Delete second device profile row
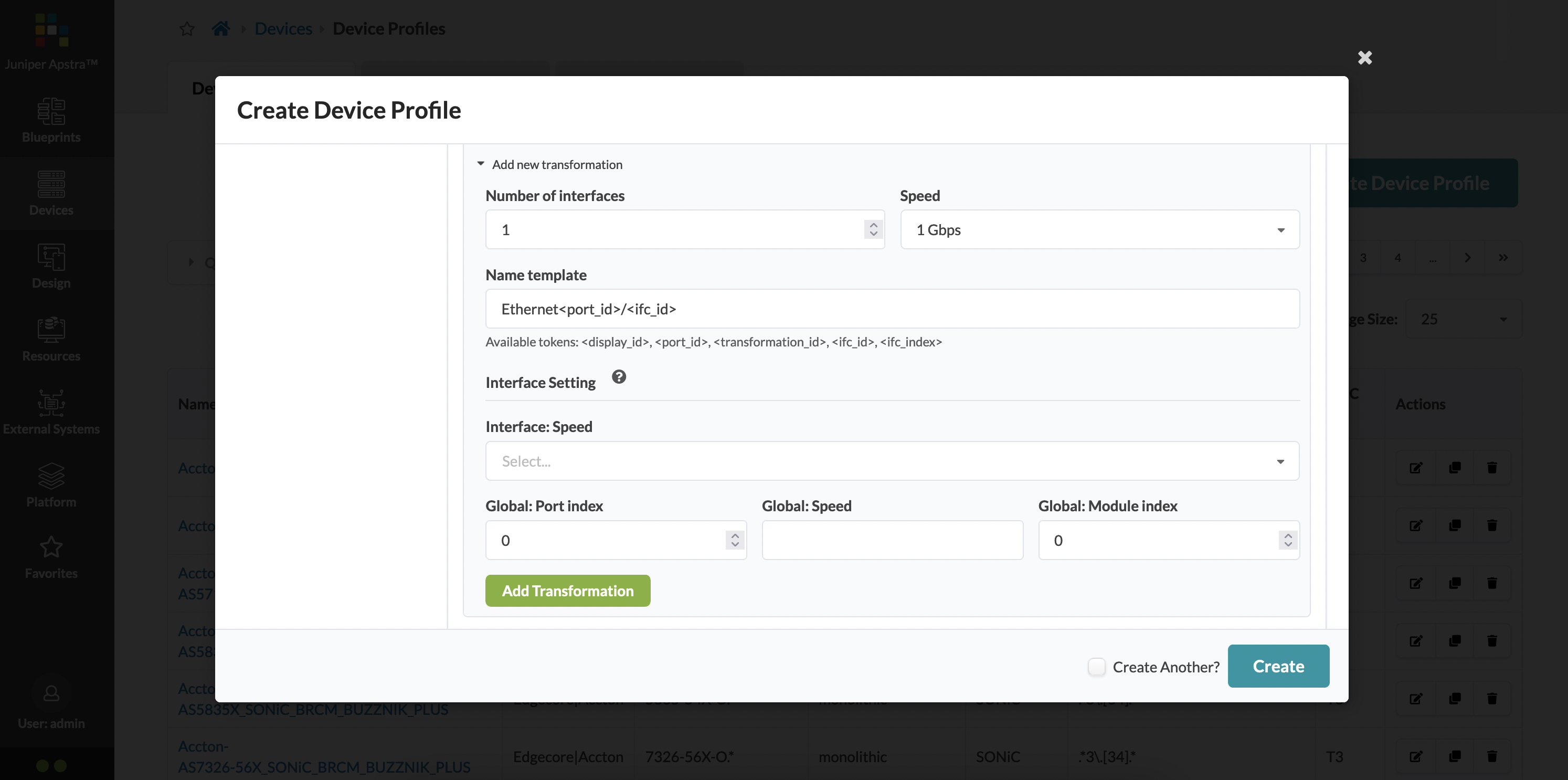The width and height of the screenshot is (1568, 780). (x=1492, y=525)
